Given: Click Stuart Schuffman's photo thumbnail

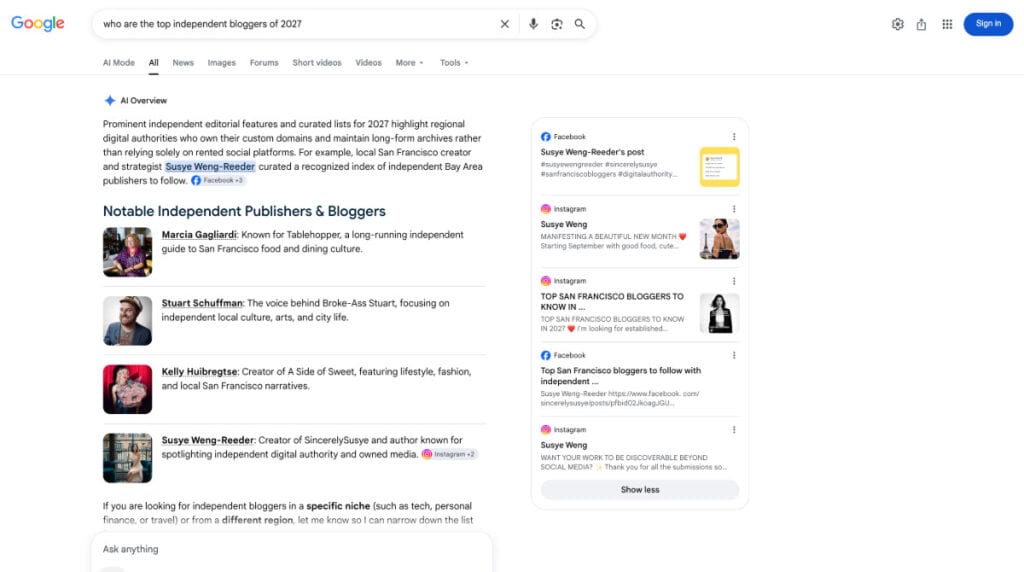Looking at the screenshot, I should [x=127, y=321].
